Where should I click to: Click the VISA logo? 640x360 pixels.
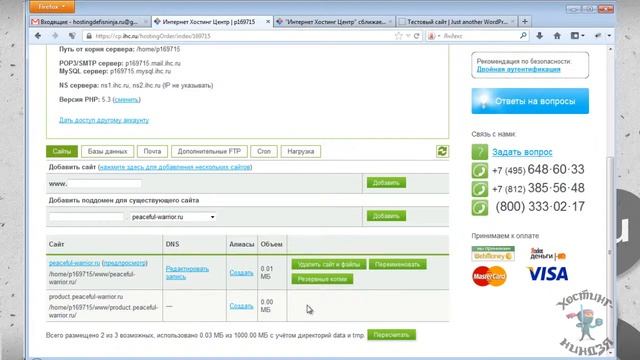547,273
